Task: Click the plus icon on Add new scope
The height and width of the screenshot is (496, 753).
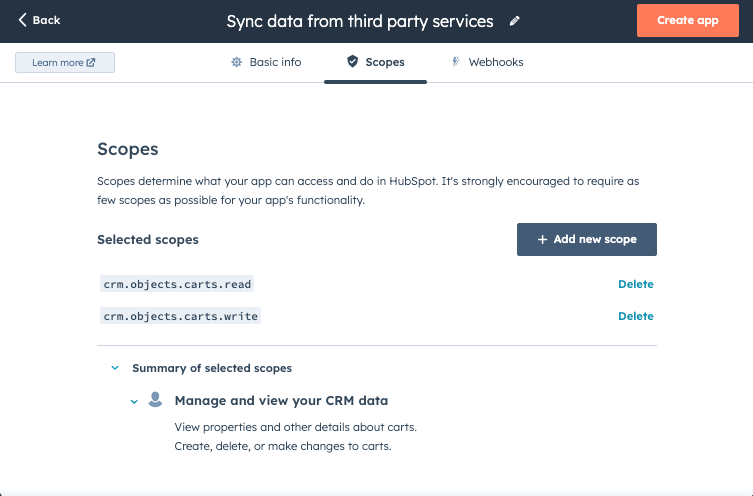Action: (542, 240)
